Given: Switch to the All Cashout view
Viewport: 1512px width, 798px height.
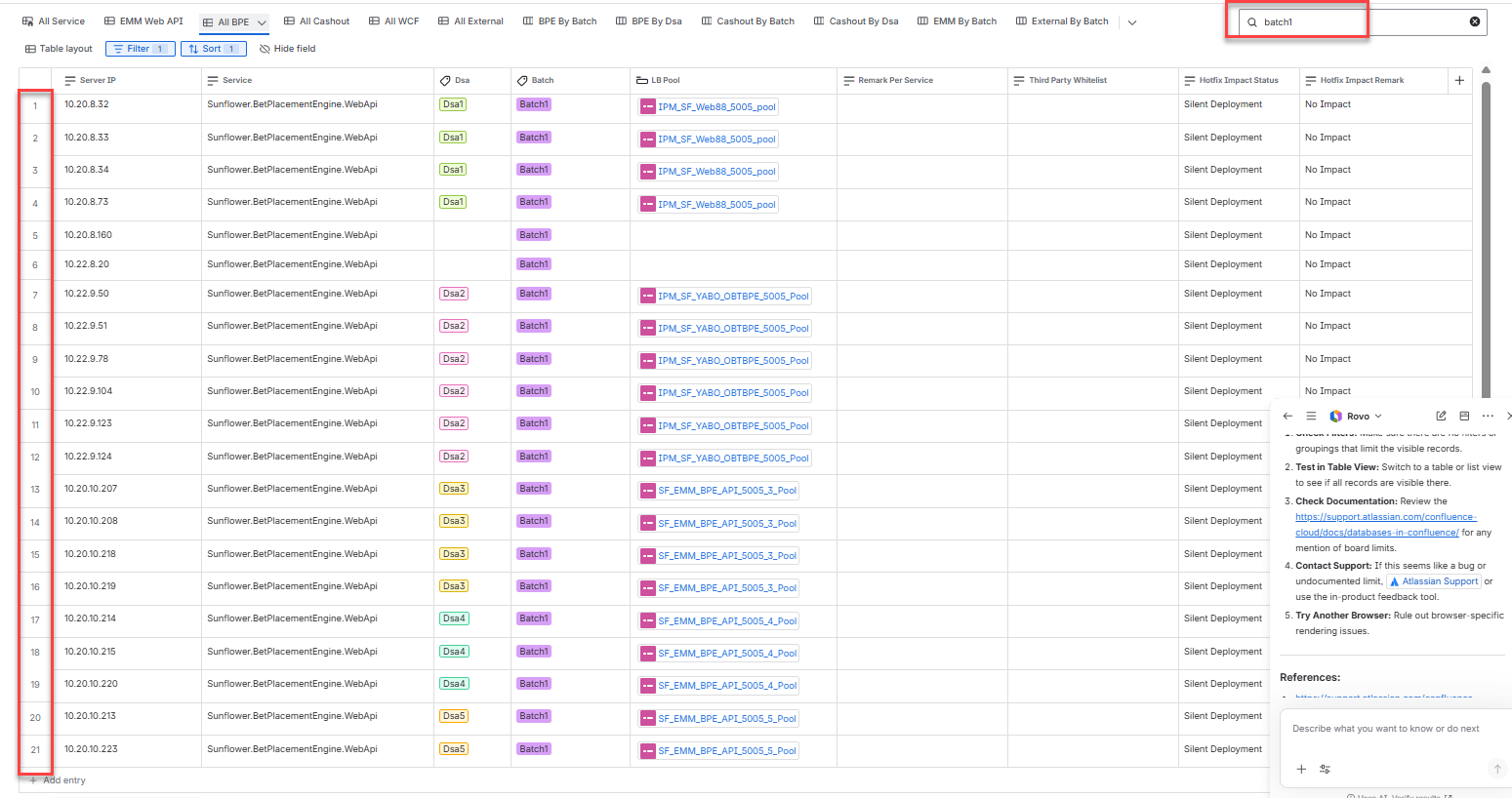Looking at the screenshot, I should [316, 21].
